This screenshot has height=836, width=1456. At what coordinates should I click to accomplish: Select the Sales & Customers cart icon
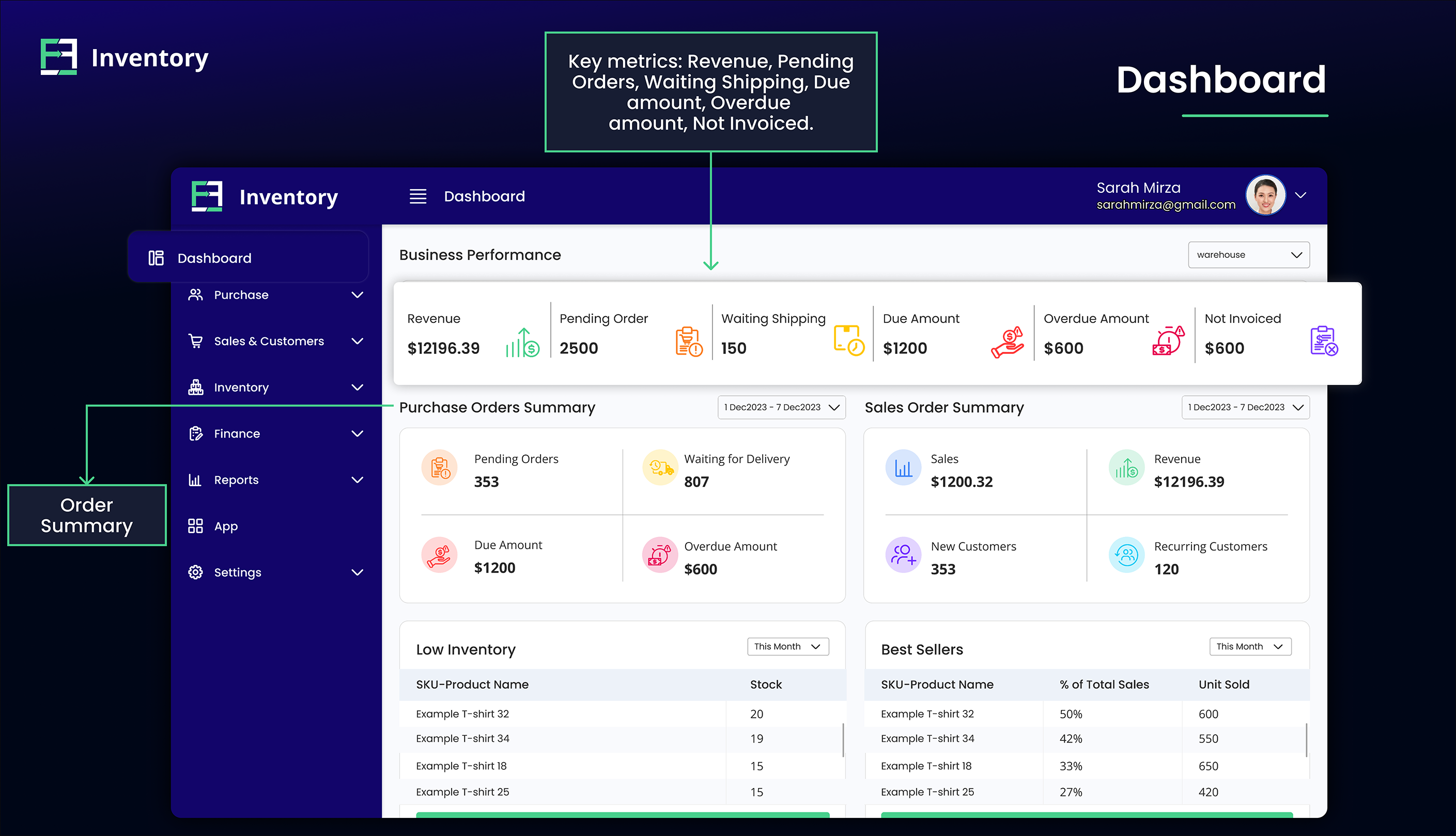click(195, 340)
